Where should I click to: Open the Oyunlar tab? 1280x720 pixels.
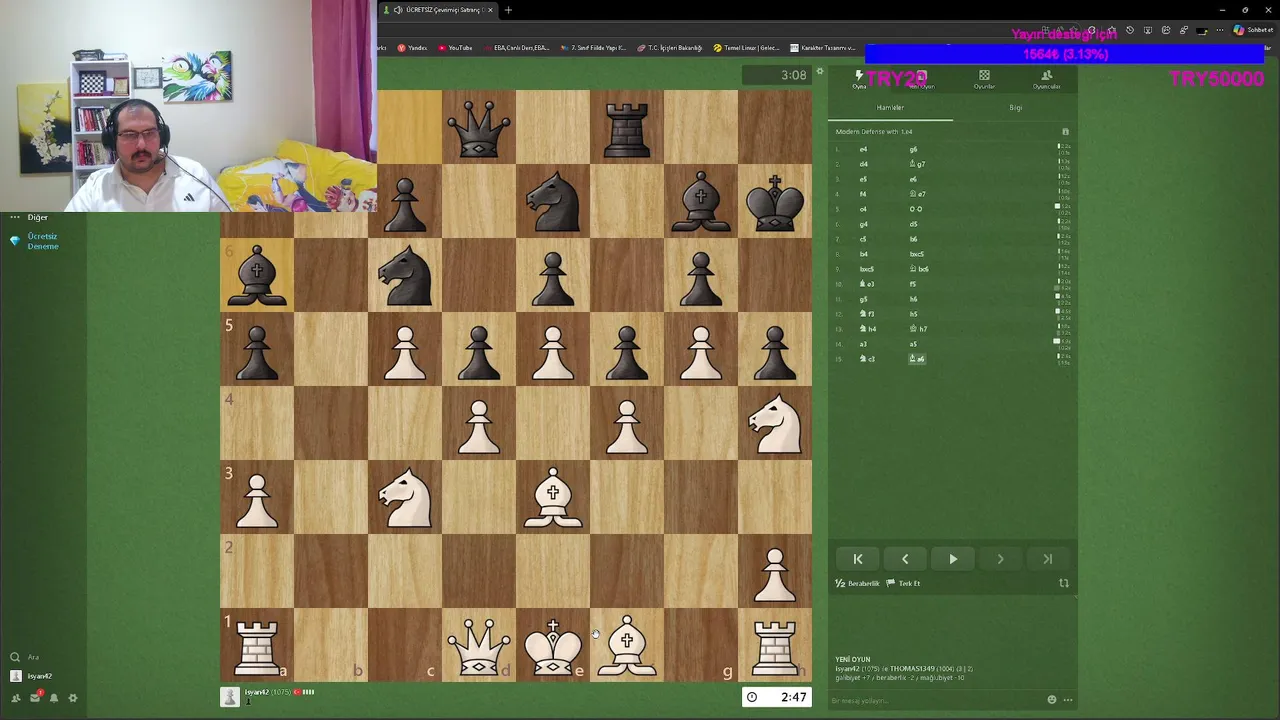point(984,80)
